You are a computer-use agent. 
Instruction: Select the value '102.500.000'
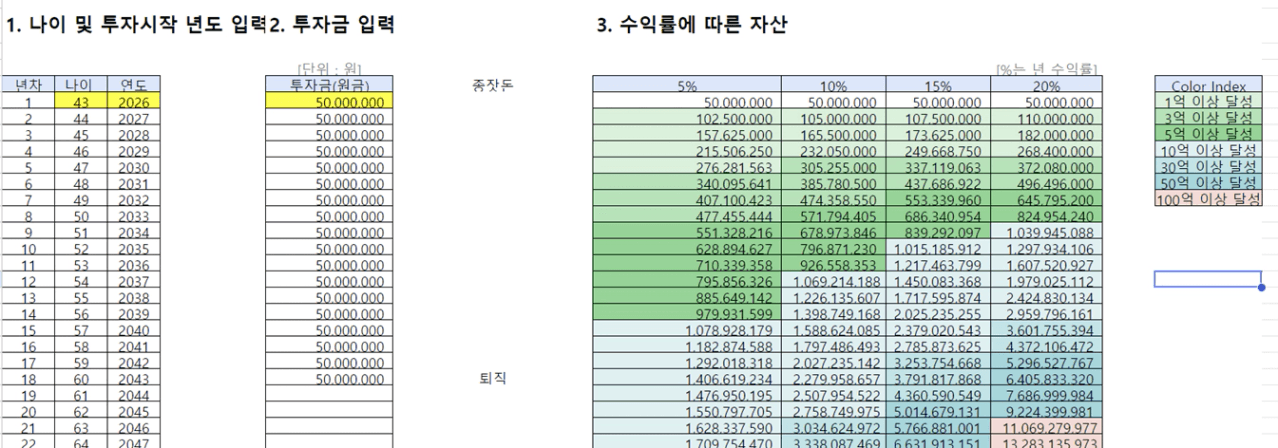coord(687,118)
